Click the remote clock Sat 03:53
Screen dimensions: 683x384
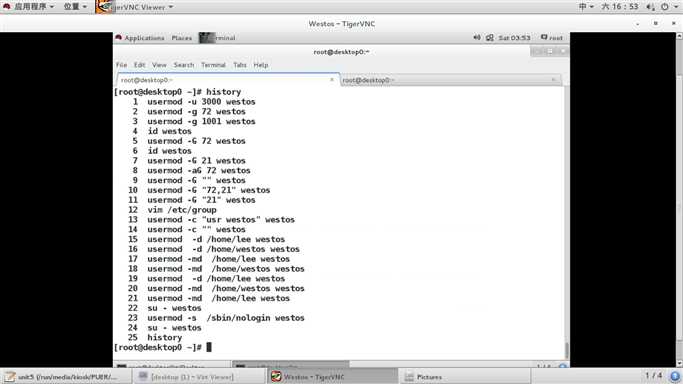coord(514,38)
